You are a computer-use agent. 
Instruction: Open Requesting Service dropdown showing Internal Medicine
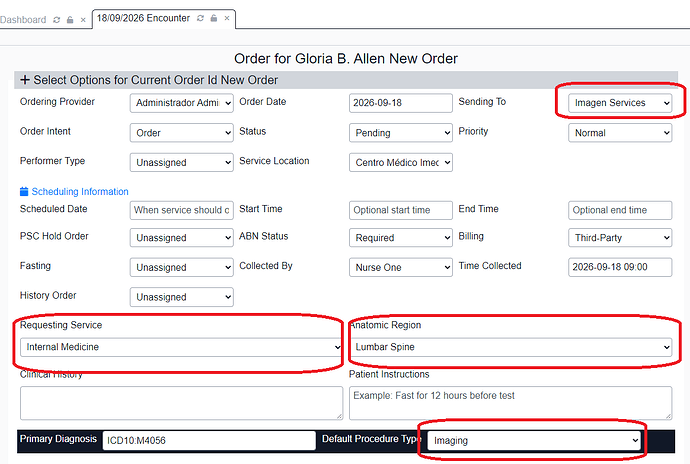pyautogui.click(x=181, y=347)
